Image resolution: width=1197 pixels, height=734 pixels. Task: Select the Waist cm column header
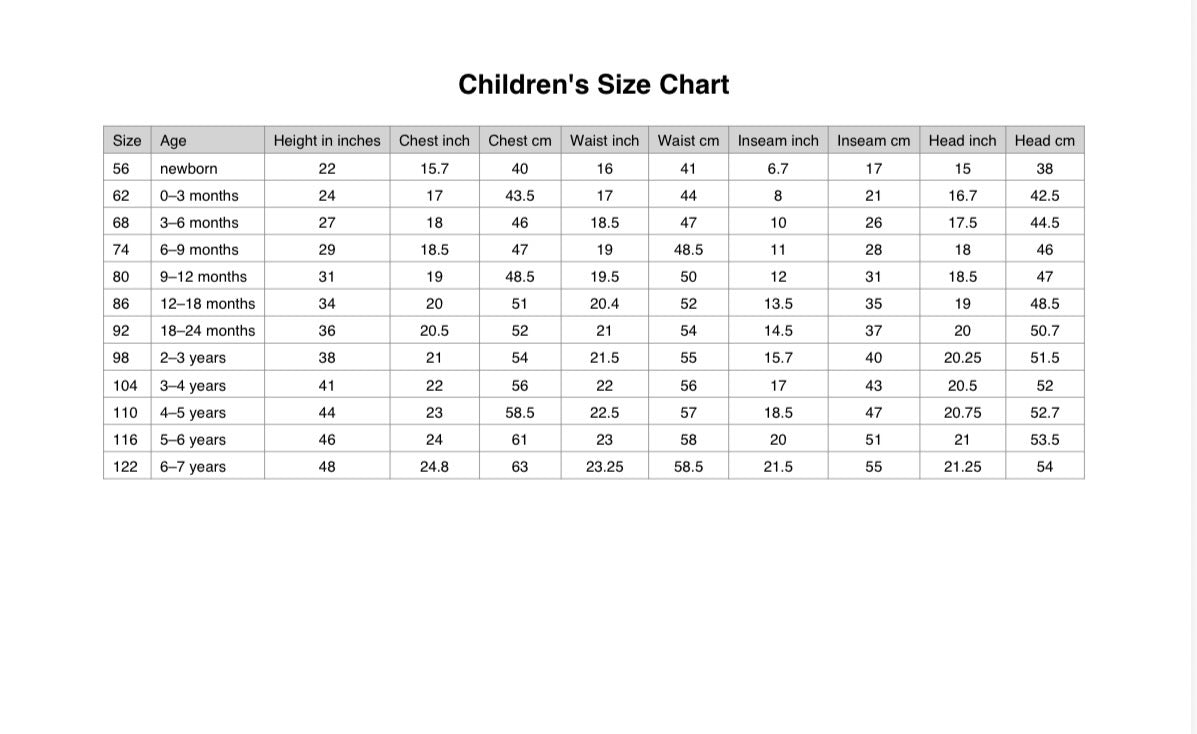tap(688, 141)
